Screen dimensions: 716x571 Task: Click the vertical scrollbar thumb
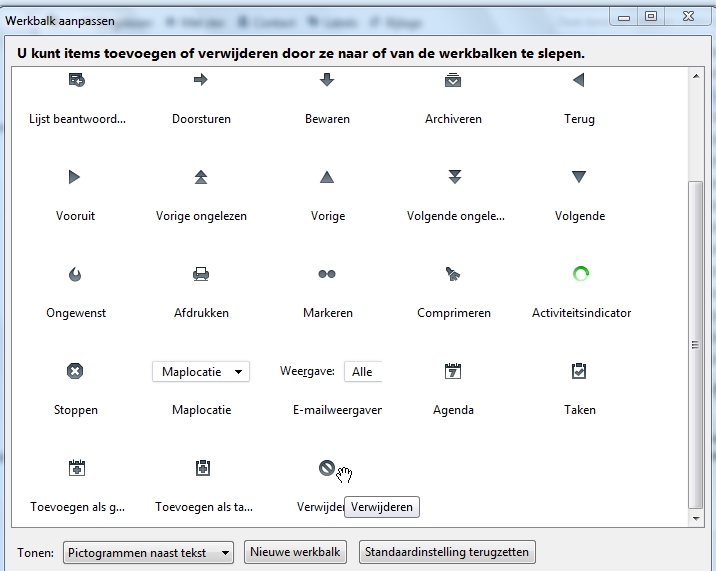pos(695,345)
